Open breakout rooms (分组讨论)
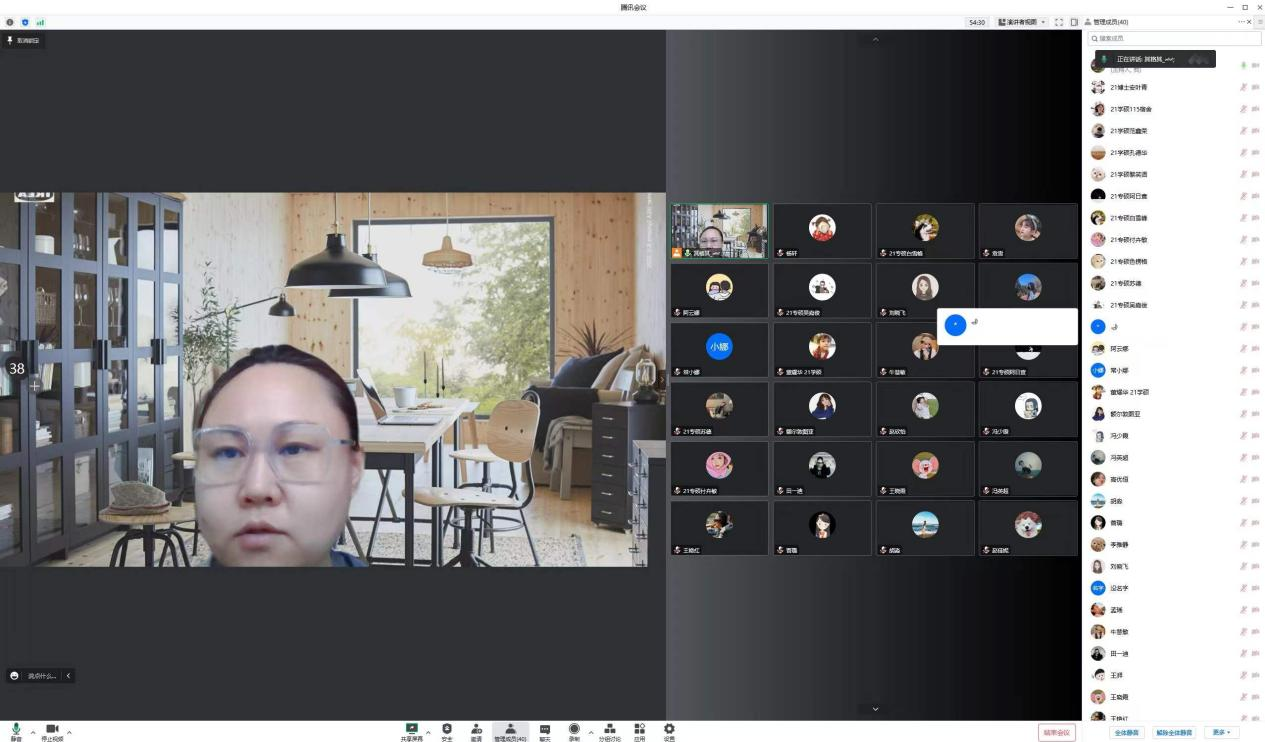Viewport: 1265px width, 742px height. point(609,731)
